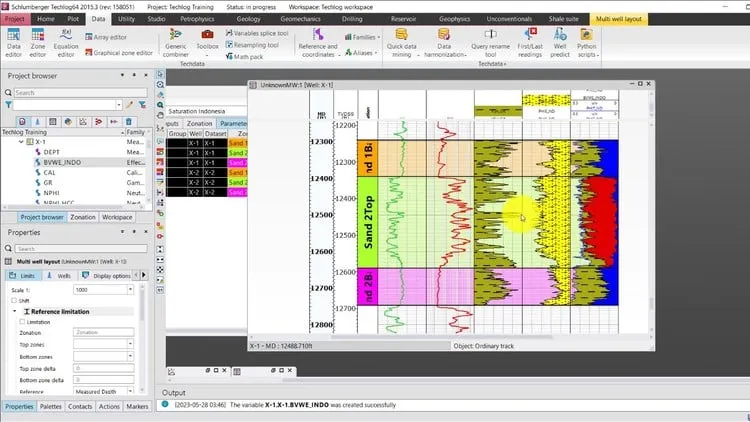Switch to the Palettes tab
This screenshot has width=750, height=422.
50,406
